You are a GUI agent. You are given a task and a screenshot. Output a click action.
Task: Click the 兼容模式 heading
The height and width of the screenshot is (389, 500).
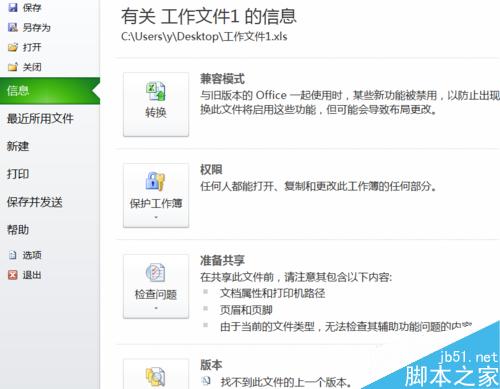tap(222, 79)
